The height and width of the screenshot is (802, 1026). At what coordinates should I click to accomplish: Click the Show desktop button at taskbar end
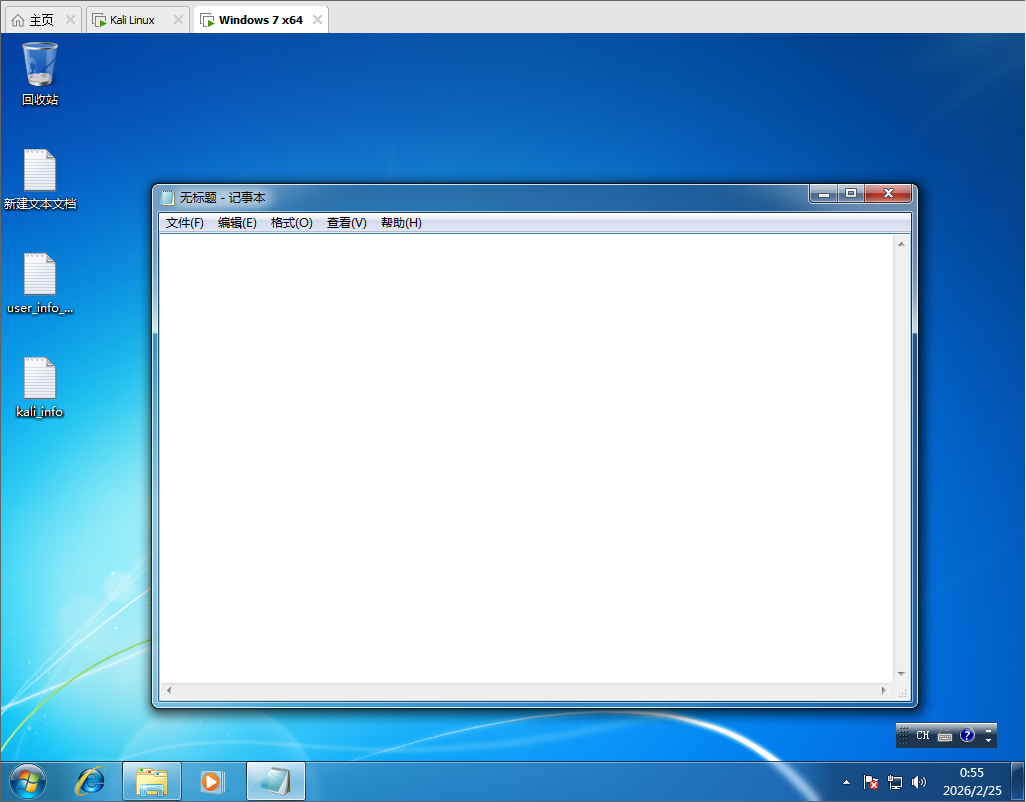coord(1019,781)
